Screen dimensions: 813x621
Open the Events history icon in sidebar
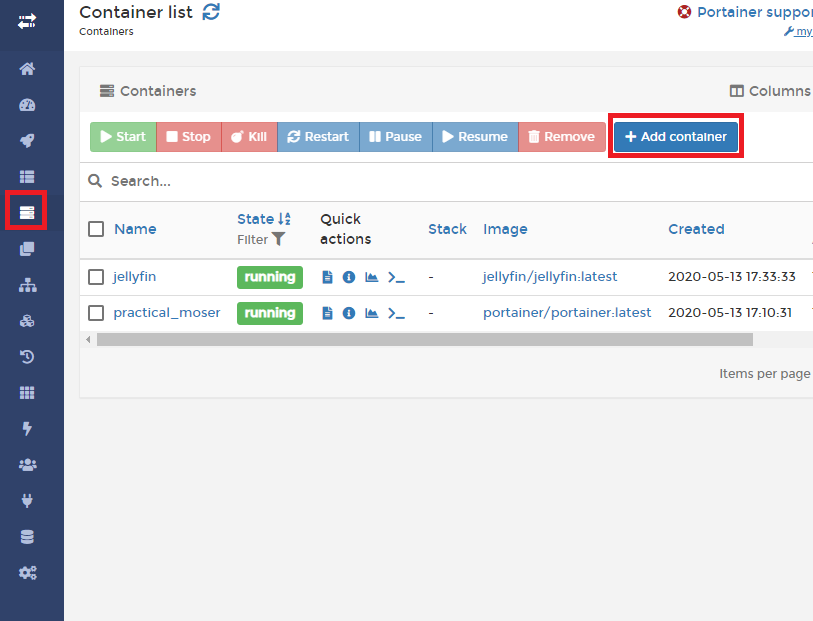pos(27,357)
